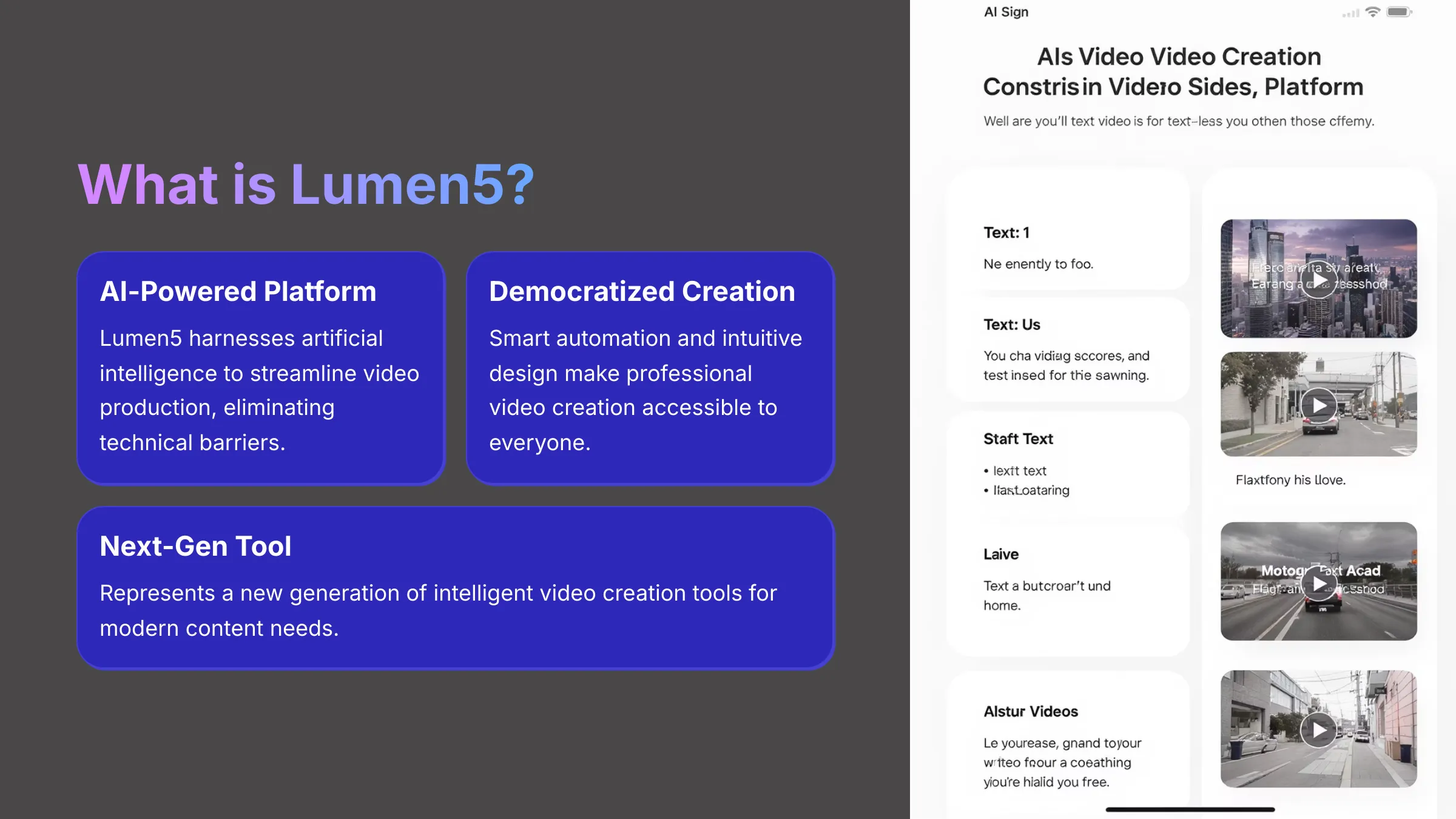Click 'You cha vidiag sccores' description

coord(1066,366)
